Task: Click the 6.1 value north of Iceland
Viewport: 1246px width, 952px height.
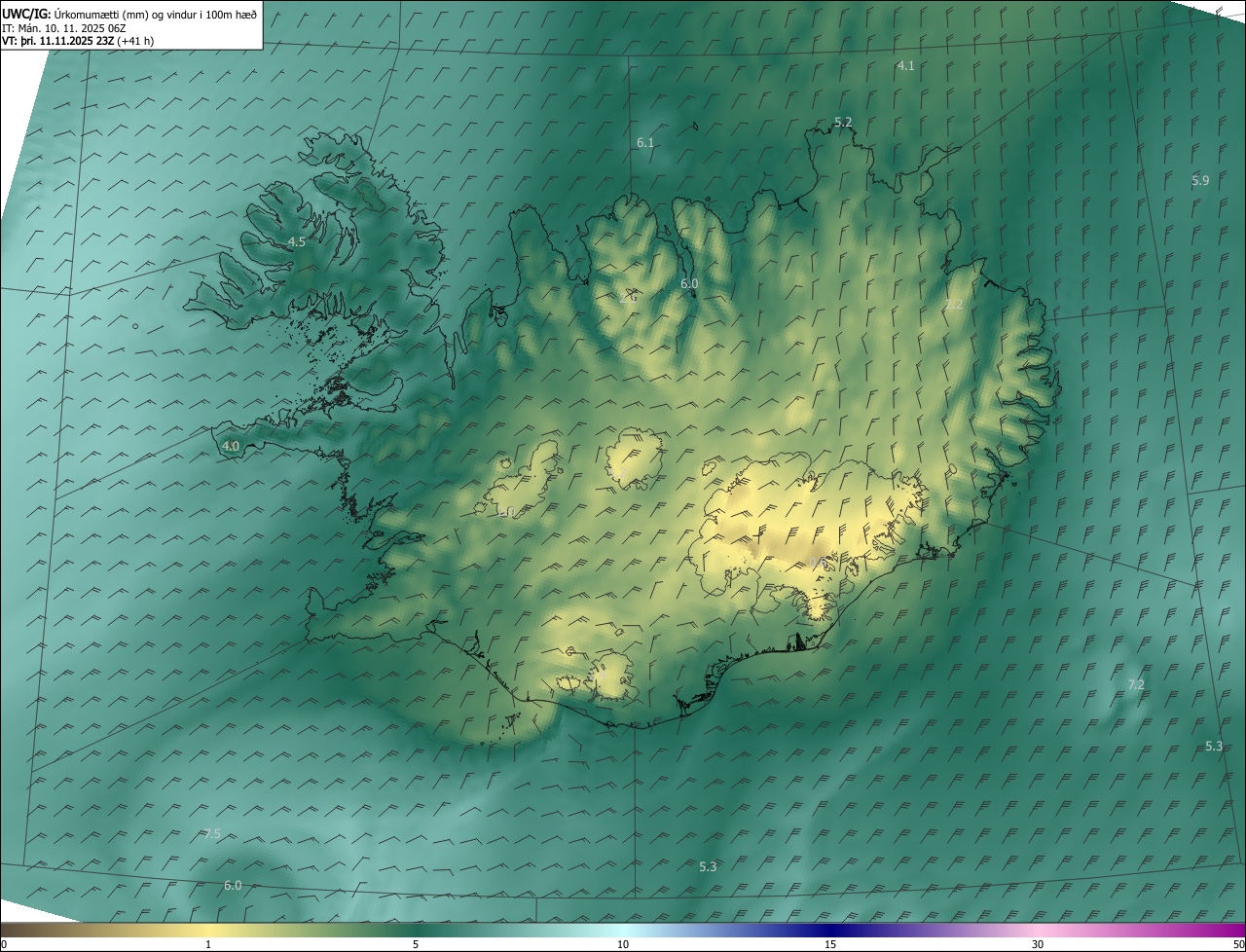Action: click(645, 143)
